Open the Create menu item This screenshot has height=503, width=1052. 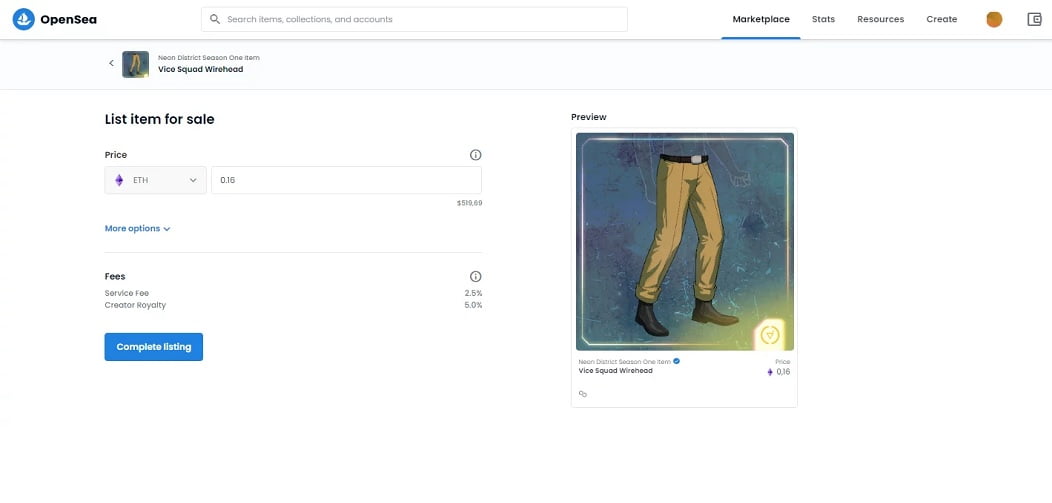941,19
